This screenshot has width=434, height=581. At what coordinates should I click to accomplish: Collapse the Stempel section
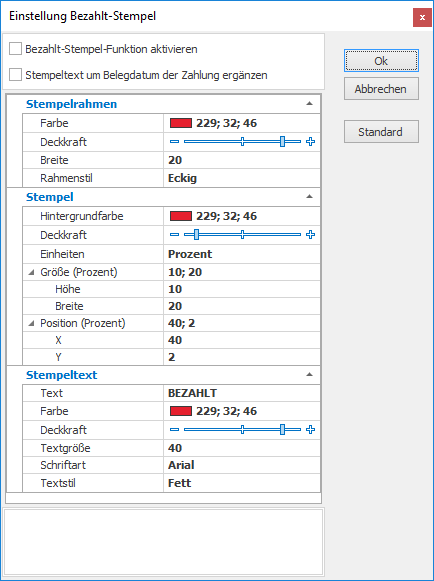click(309, 197)
